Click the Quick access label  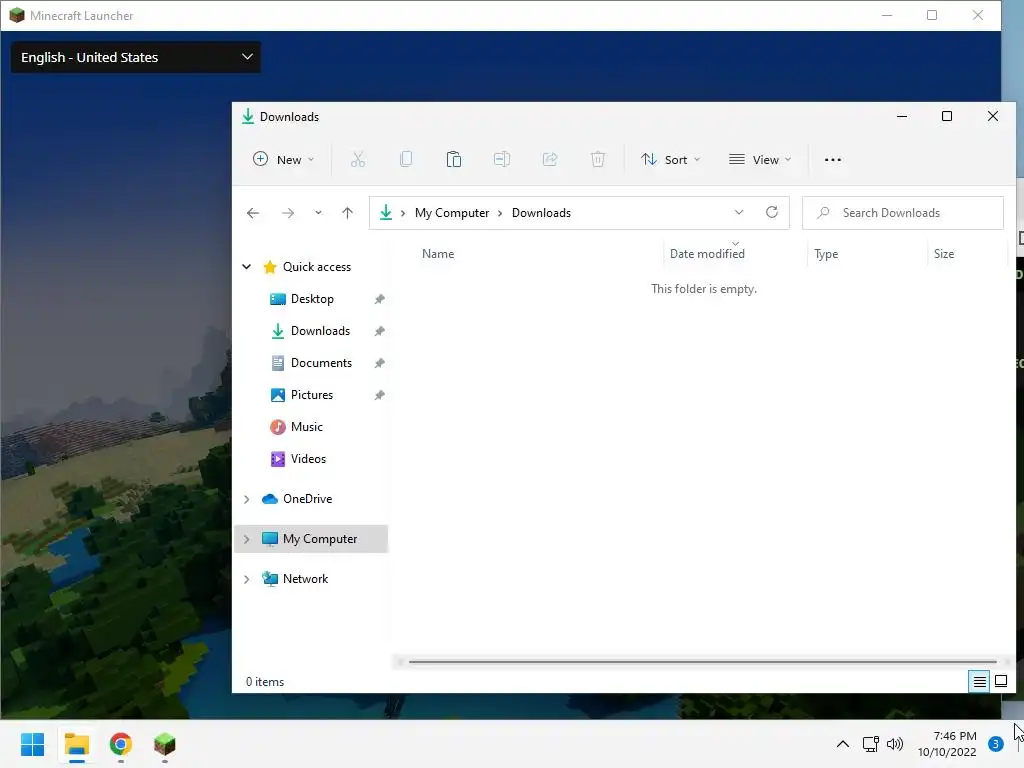pyautogui.click(x=317, y=266)
